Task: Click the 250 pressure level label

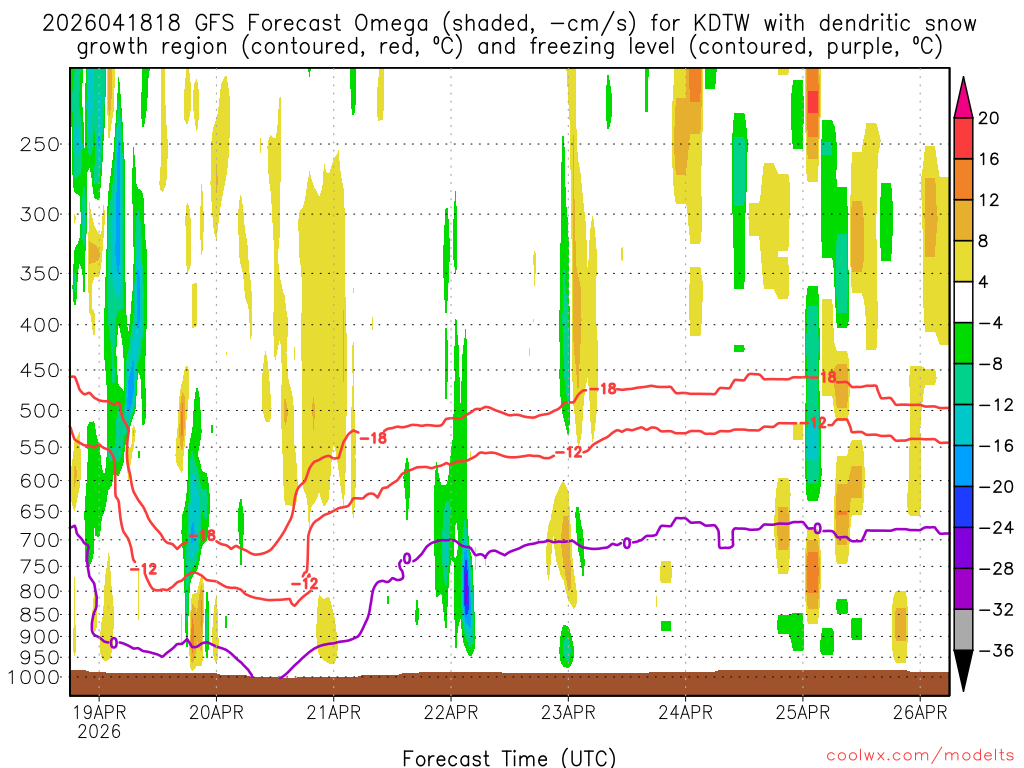Action: pos(40,144)
